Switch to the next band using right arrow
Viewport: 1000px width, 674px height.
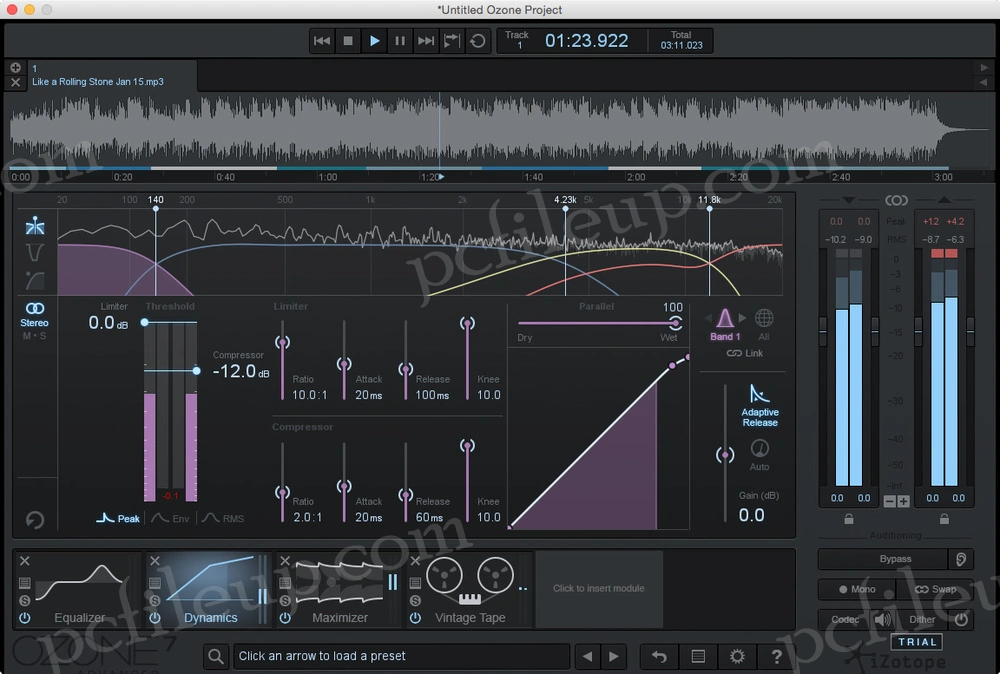[744, 319]
